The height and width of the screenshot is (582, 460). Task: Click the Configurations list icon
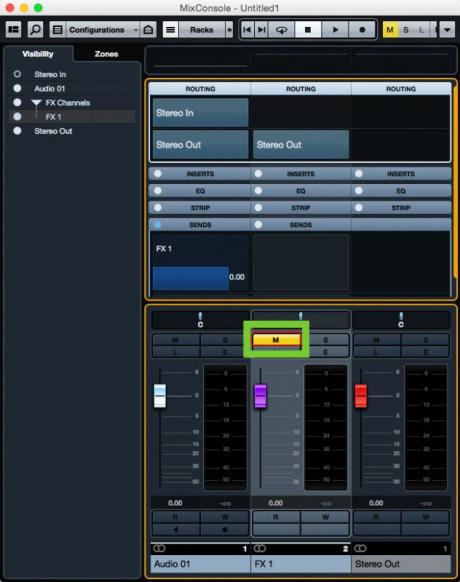click(x=58, y=30)
